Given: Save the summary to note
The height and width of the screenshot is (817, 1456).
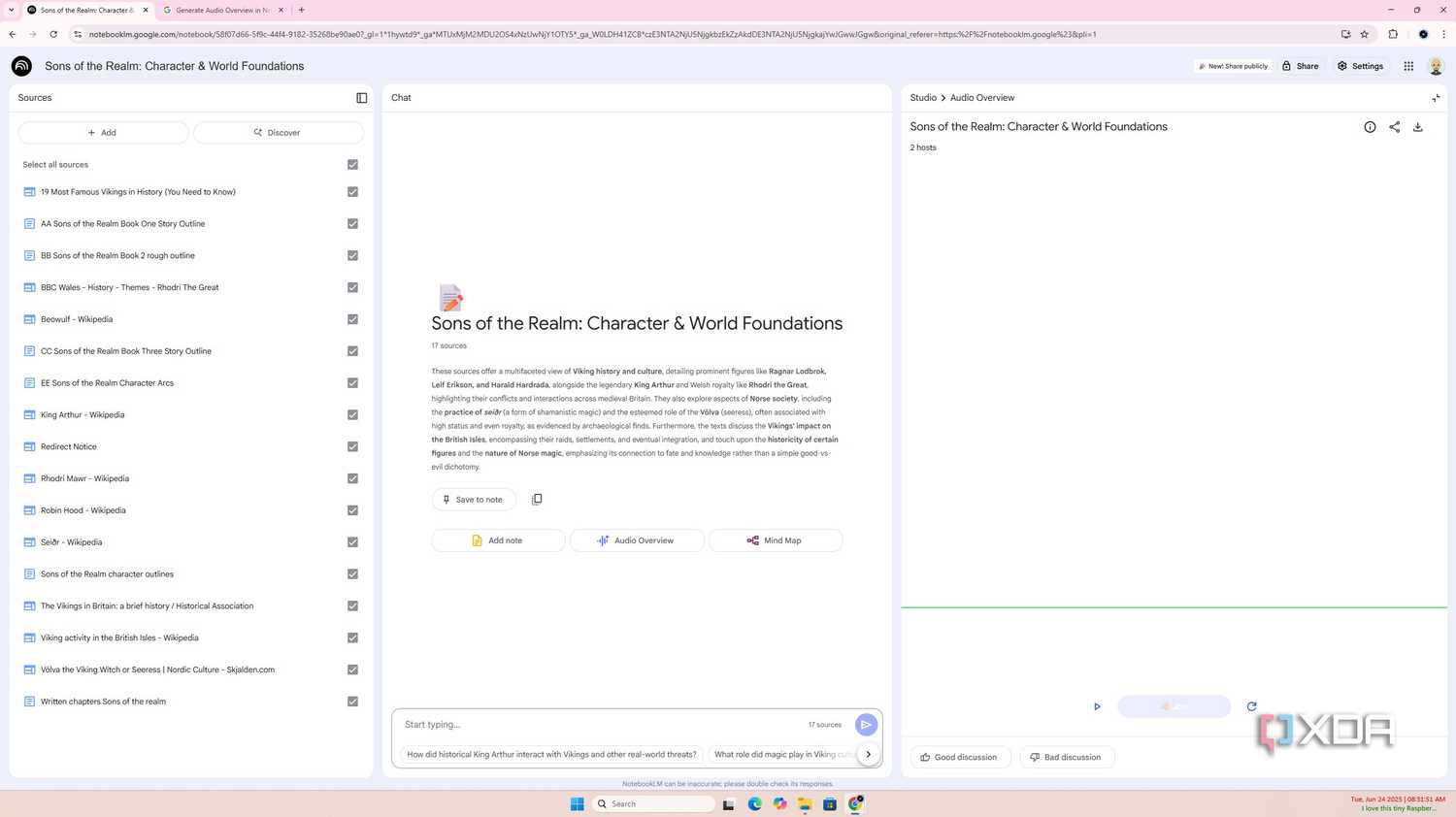Looking at the screenshot, I should 474,500.
